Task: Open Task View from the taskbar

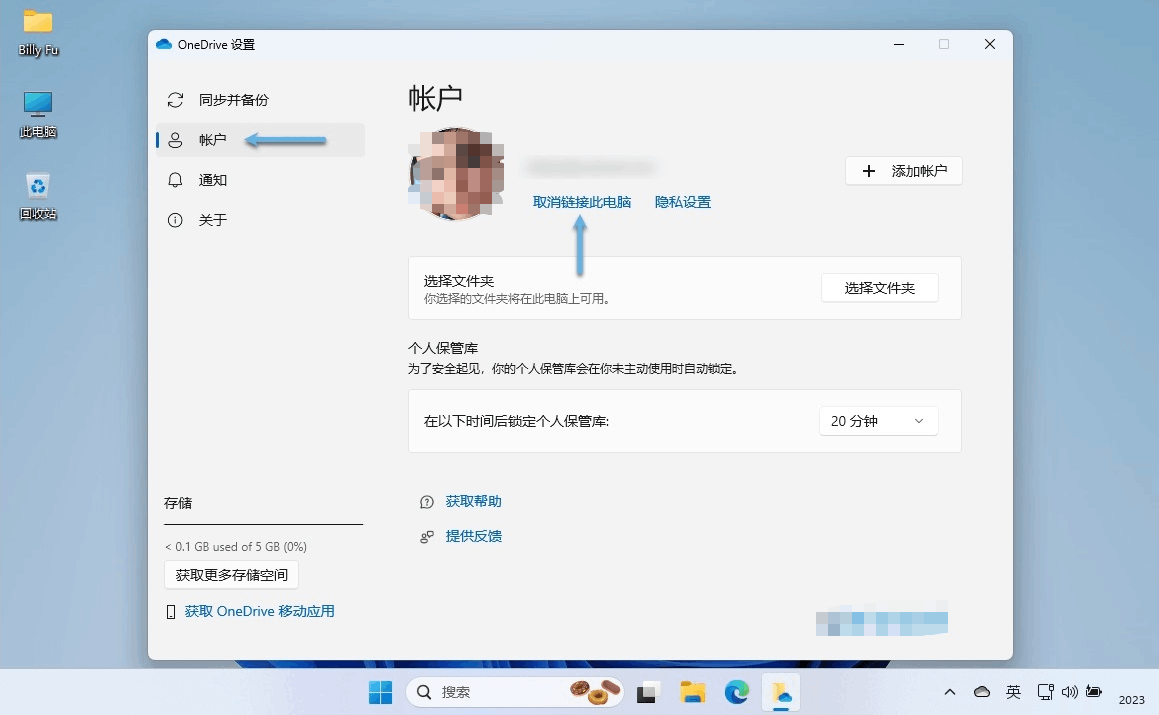Action: coord(647,692)
